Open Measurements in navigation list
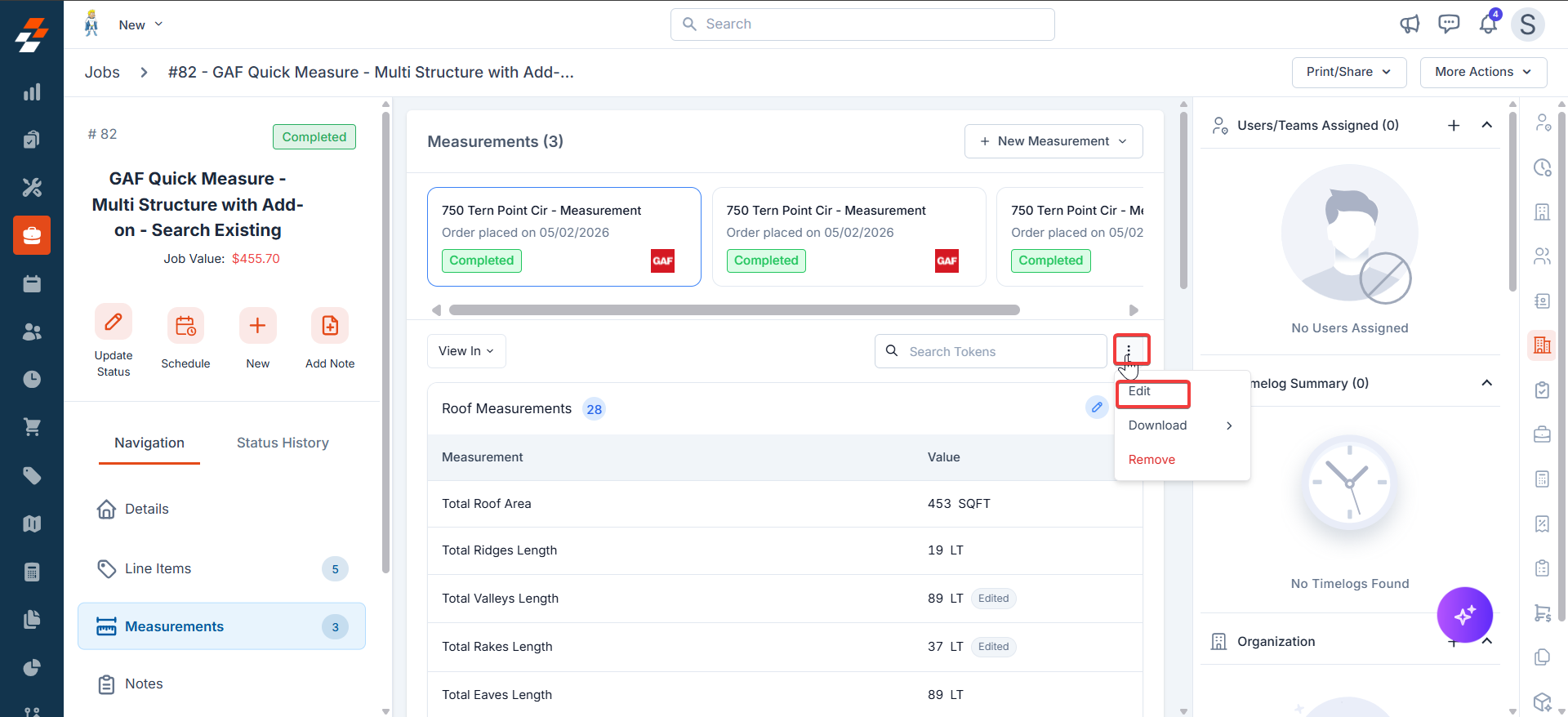The image size is (1568, 717). (221, 626)
